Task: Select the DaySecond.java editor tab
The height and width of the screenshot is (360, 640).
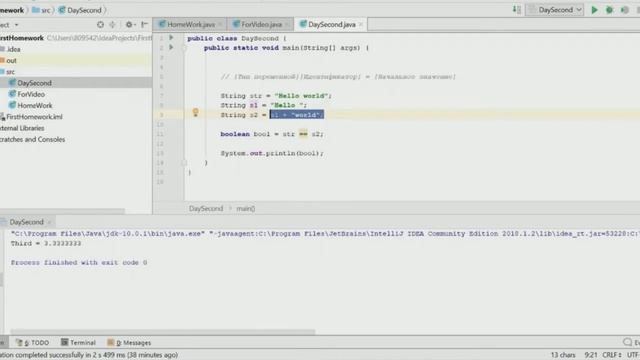Action: point(331,24)
